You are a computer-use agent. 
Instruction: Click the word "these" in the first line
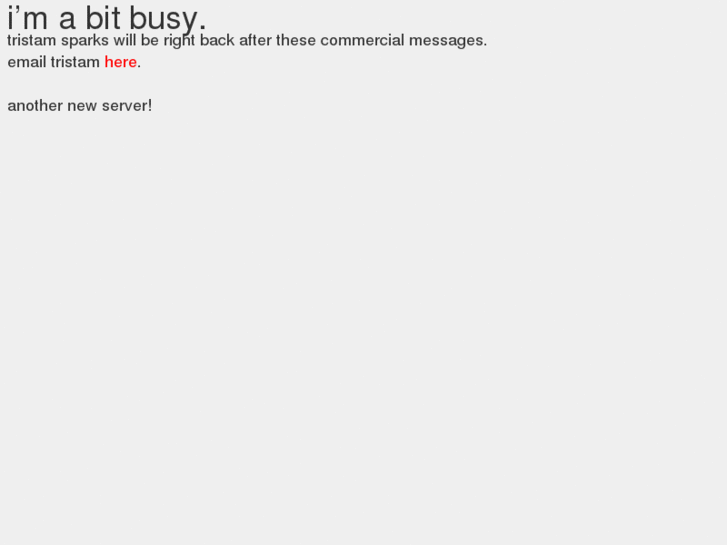[x=296, y=40]
